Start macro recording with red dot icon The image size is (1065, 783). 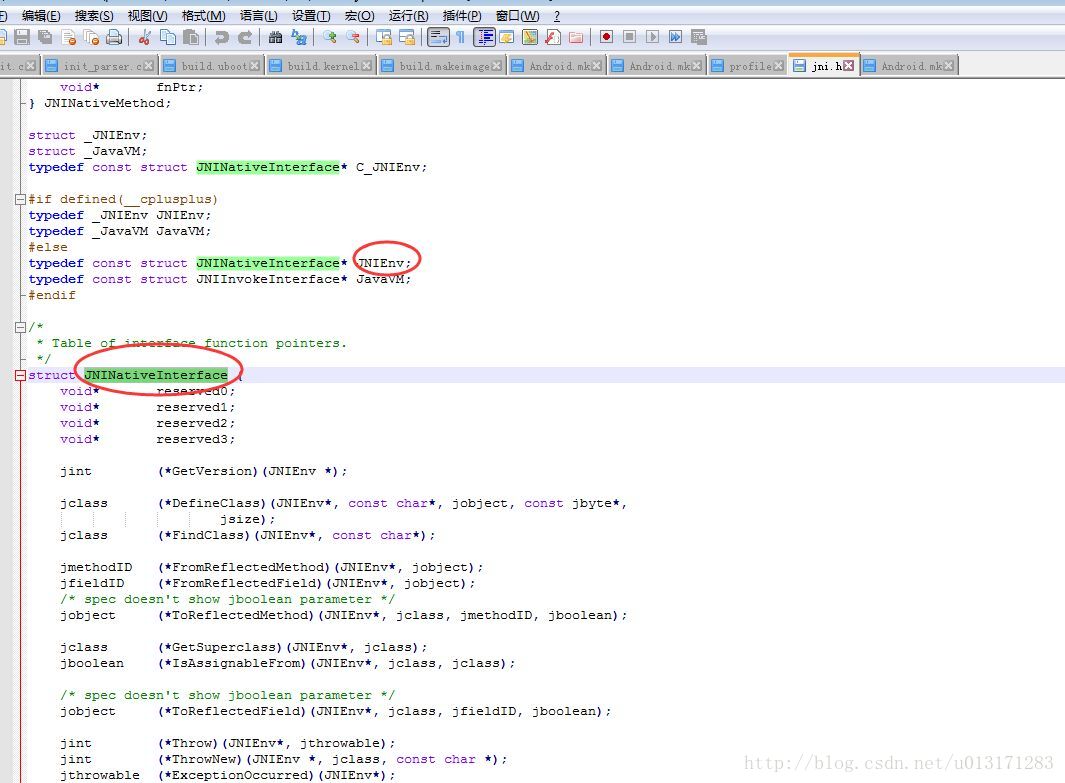pos(607,37)
